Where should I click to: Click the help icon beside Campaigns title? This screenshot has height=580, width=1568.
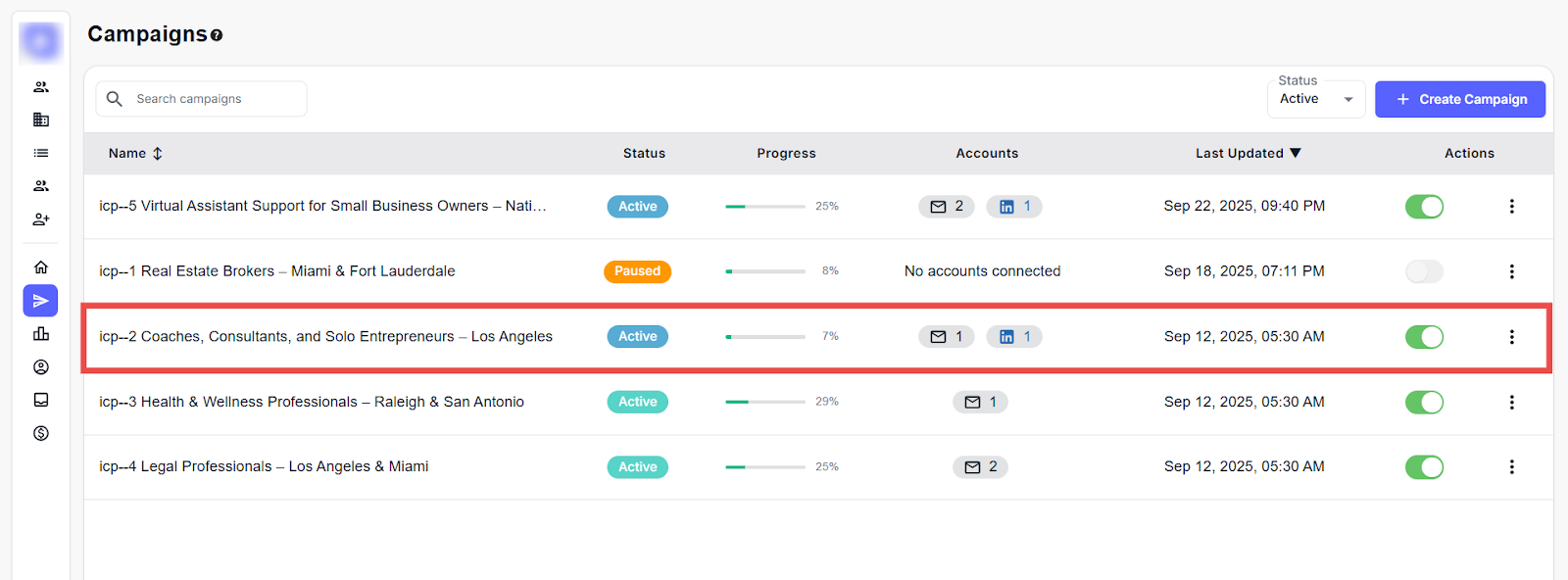(x=217, y=35)
